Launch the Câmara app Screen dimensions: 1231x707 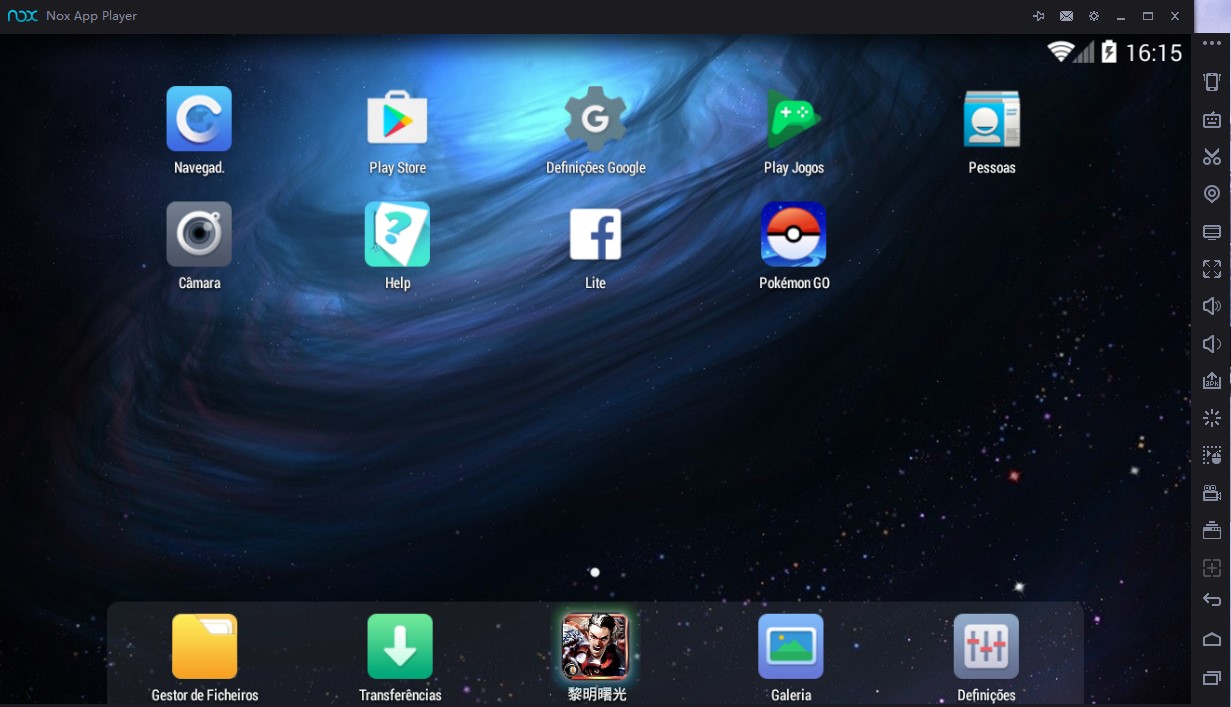coord(199,234)
